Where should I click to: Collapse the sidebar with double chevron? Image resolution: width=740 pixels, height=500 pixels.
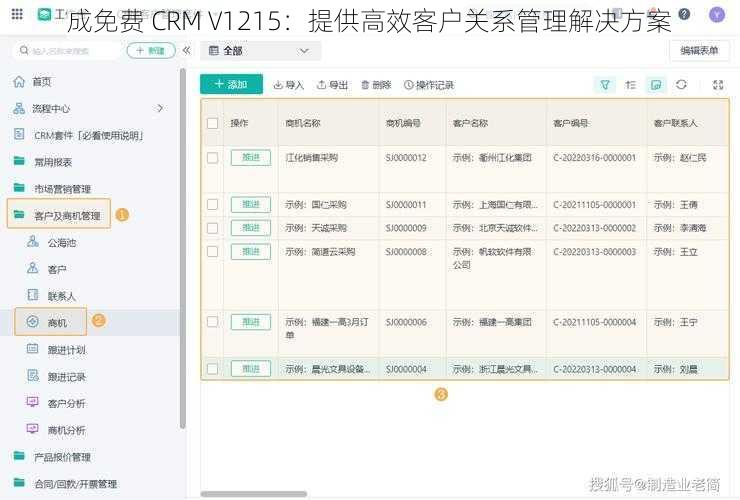(186, 51)
